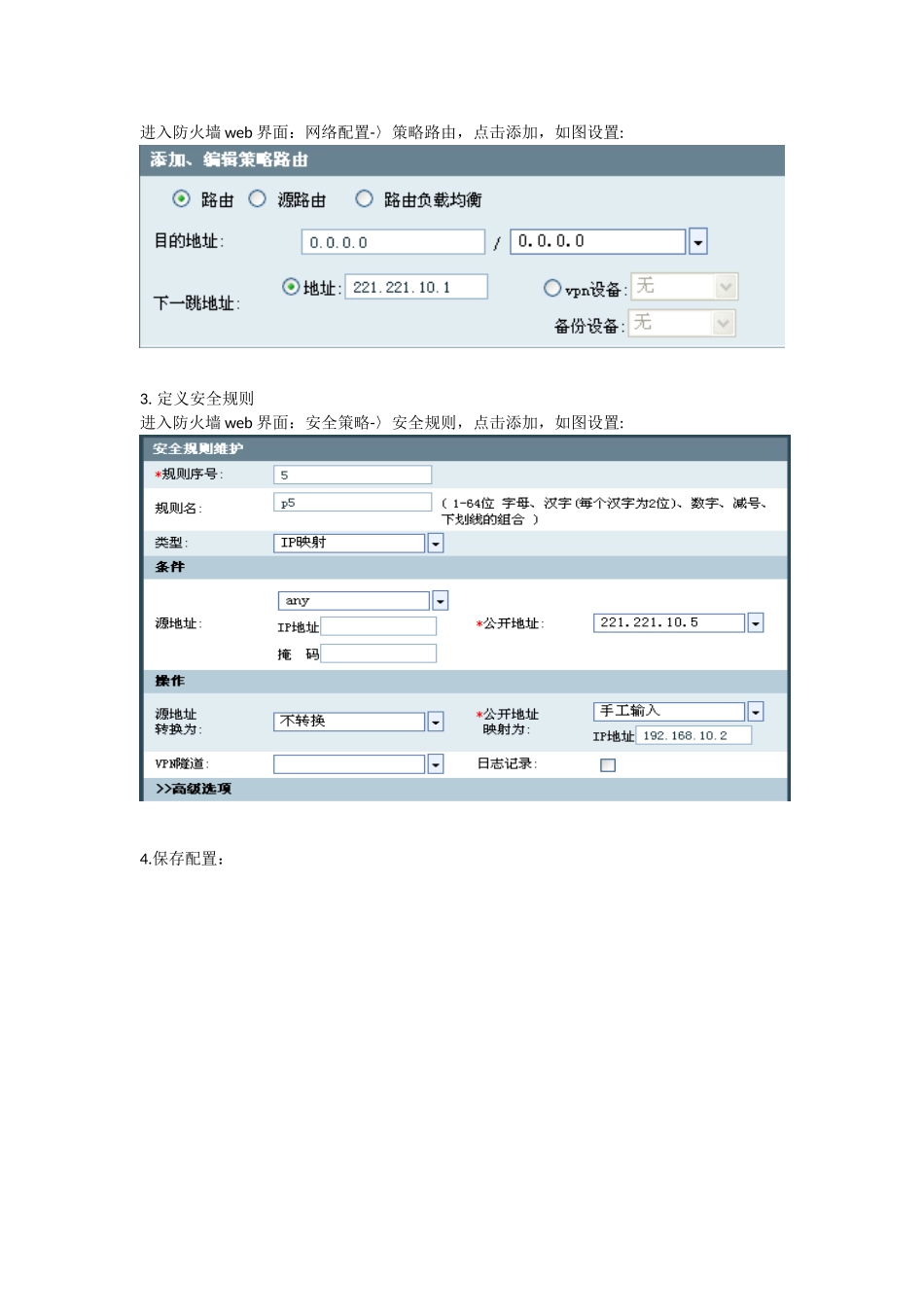Click the 规则序号 input field

(x=352, y=475)
